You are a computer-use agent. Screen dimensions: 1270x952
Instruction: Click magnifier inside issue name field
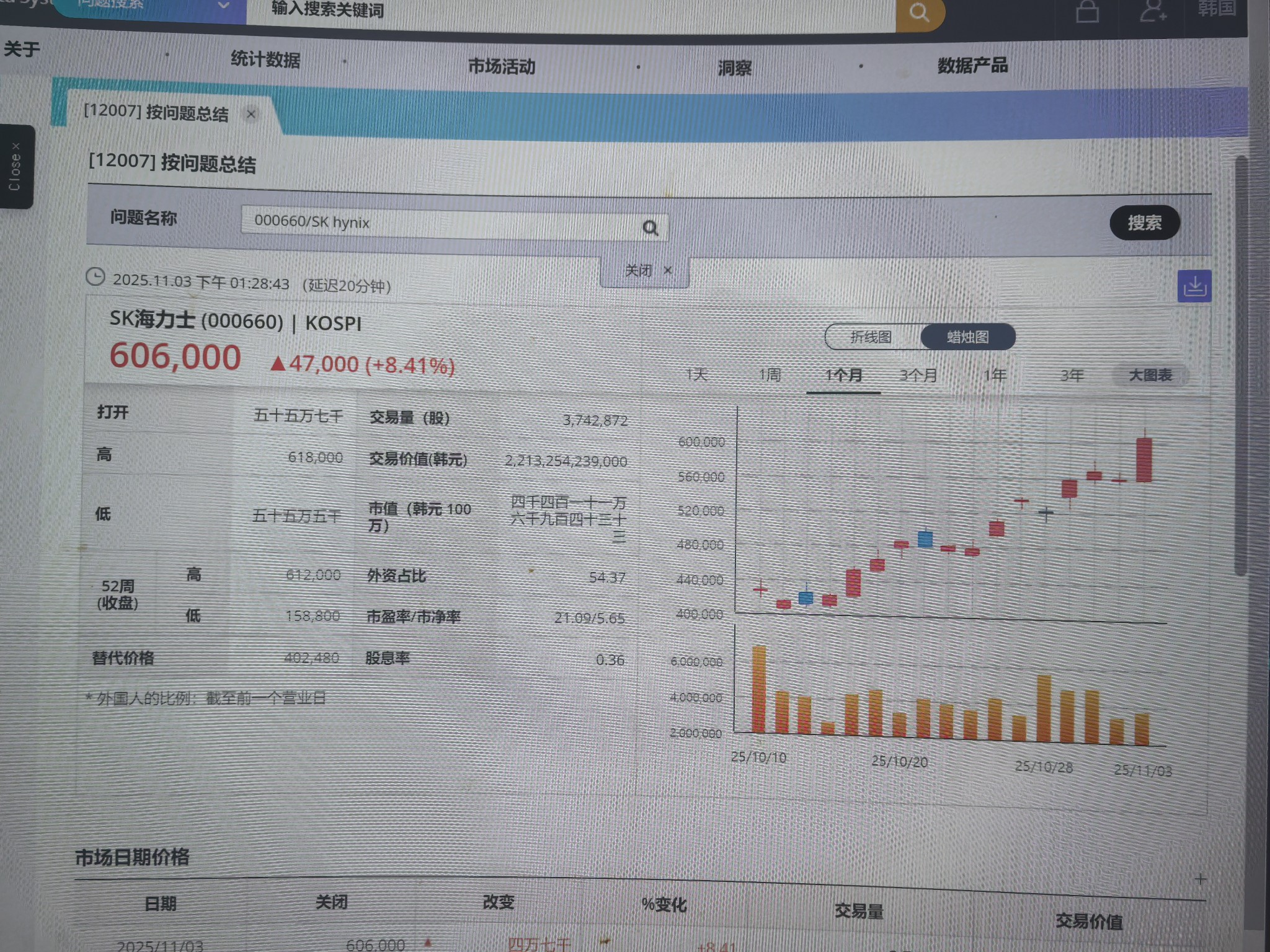coord(650,228)
